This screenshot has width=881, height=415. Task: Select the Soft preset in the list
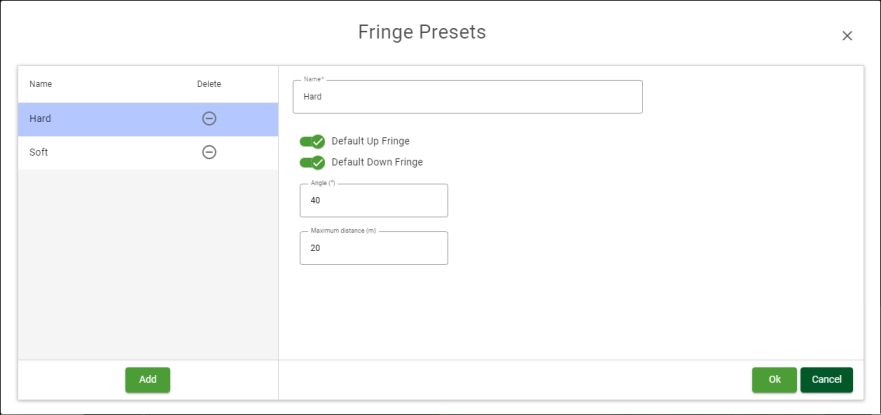click(100, 152)
